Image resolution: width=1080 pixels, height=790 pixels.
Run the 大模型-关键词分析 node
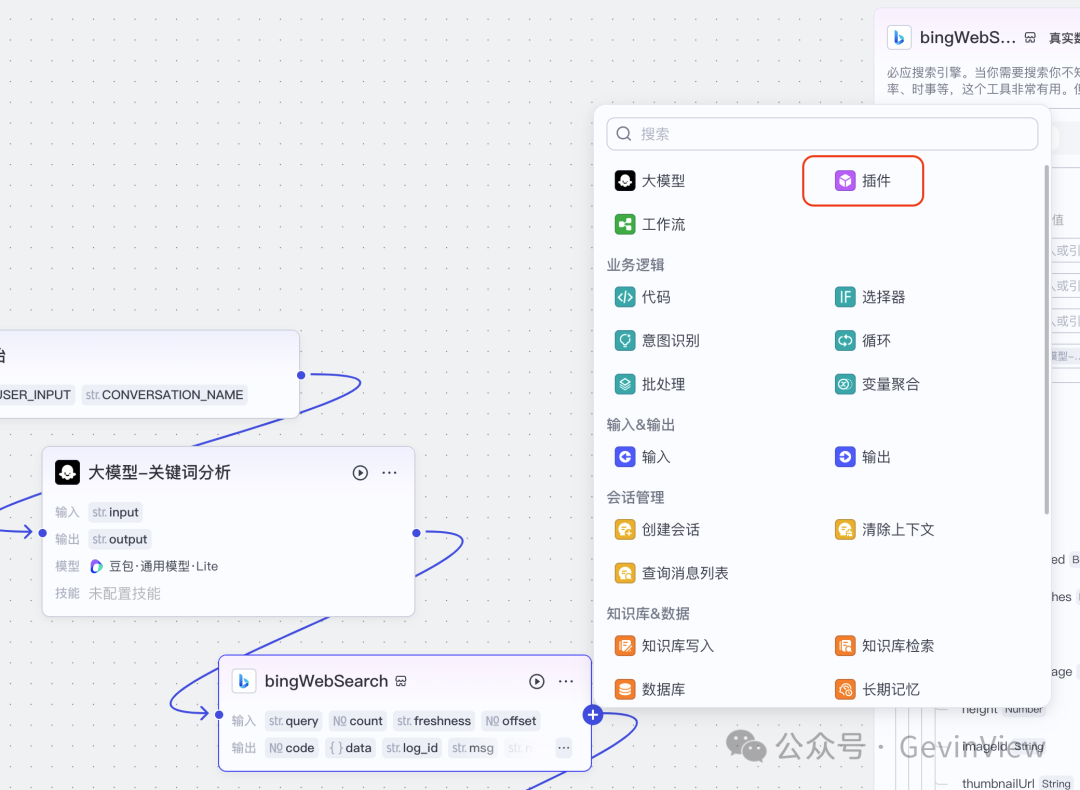pos(359,472)
